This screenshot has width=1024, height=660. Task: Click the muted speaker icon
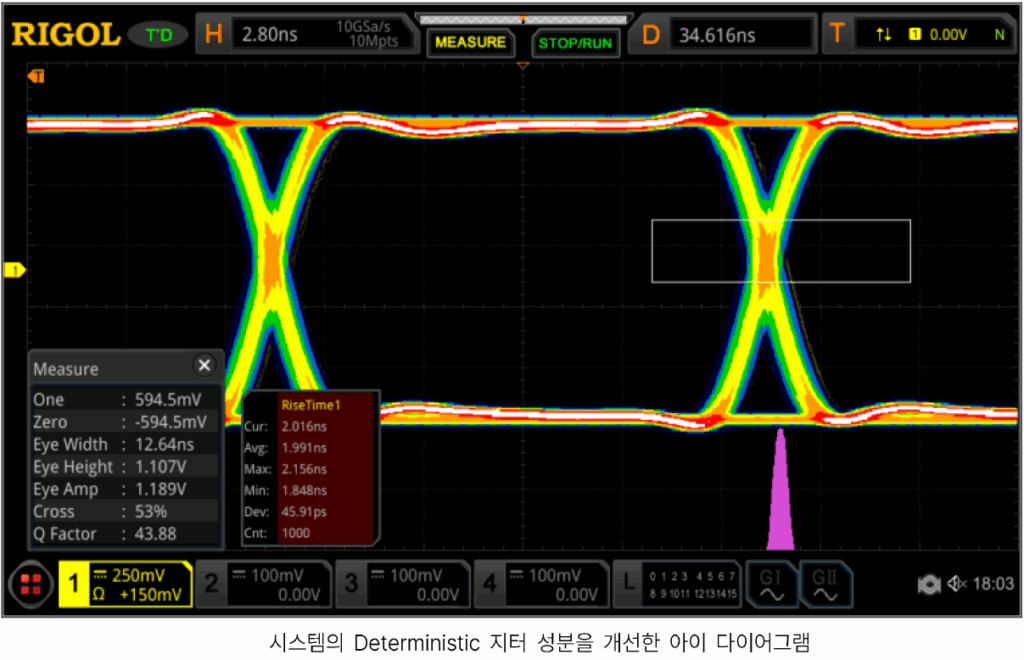point(955,584)
